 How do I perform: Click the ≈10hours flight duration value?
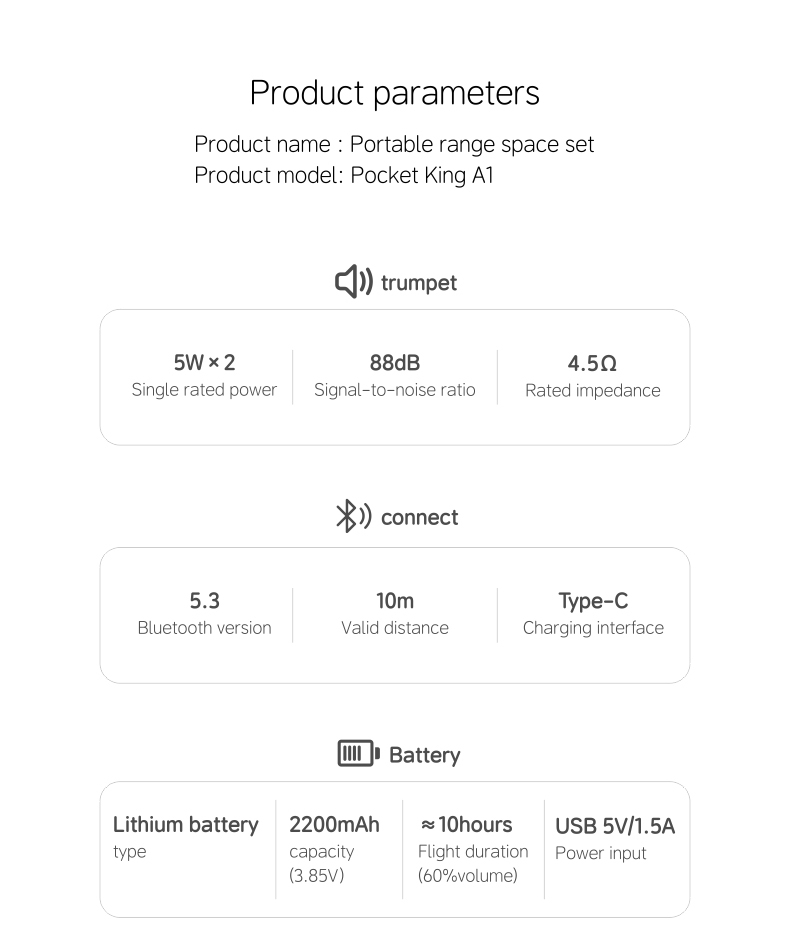click(466, 825)
